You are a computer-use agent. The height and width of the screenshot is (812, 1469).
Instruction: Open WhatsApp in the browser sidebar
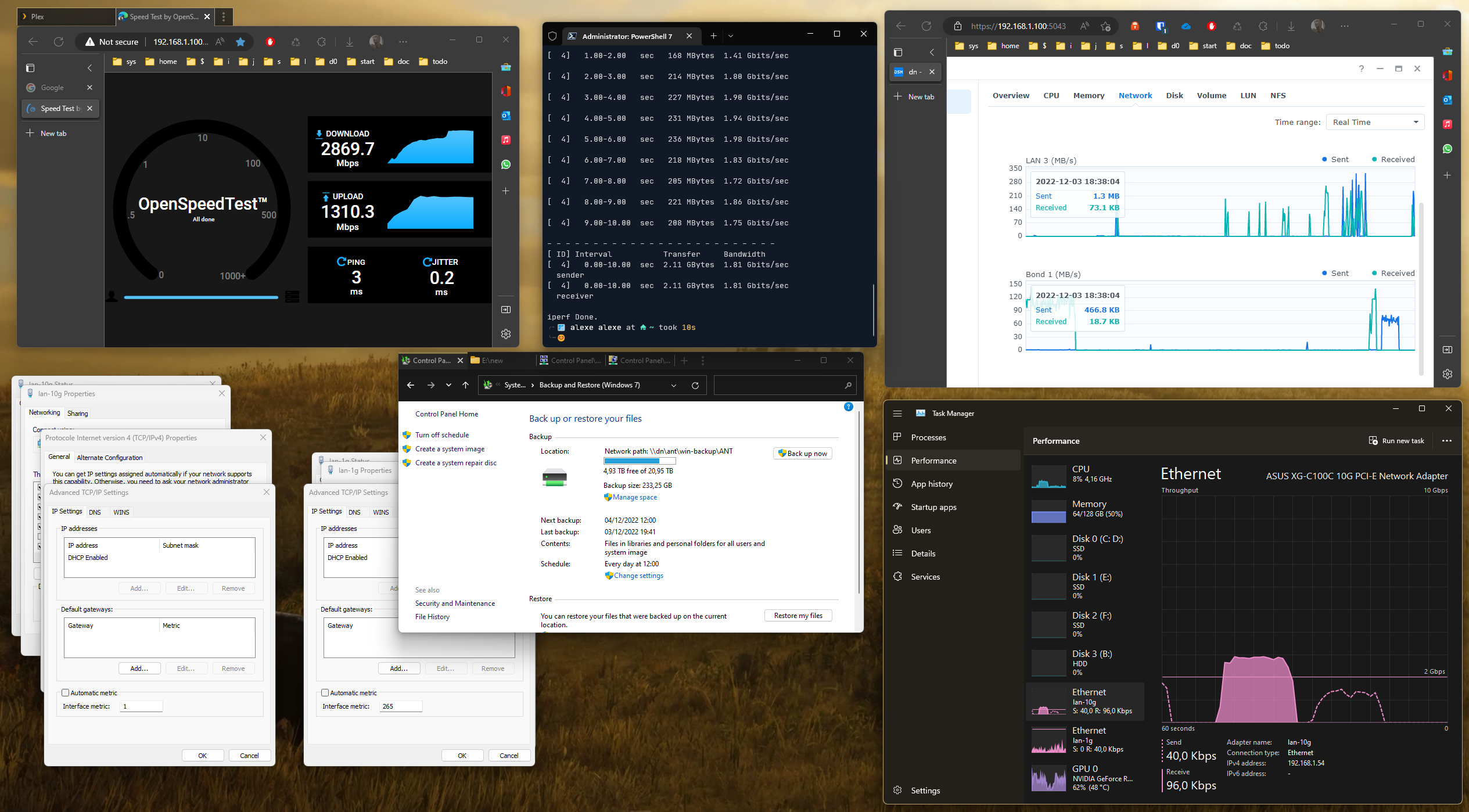(x=506, y=164)
